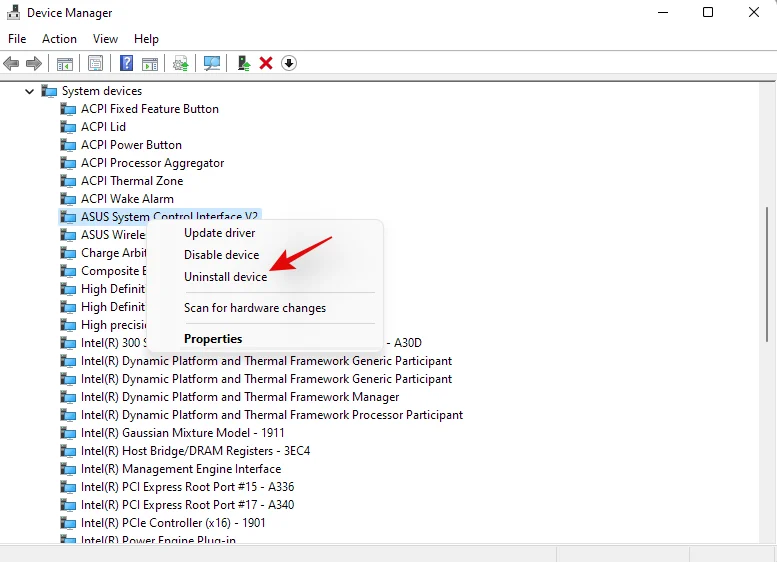Open the Properties sheet toolbar icon
The image size is (777, 562).
click(x=96, y=63)
